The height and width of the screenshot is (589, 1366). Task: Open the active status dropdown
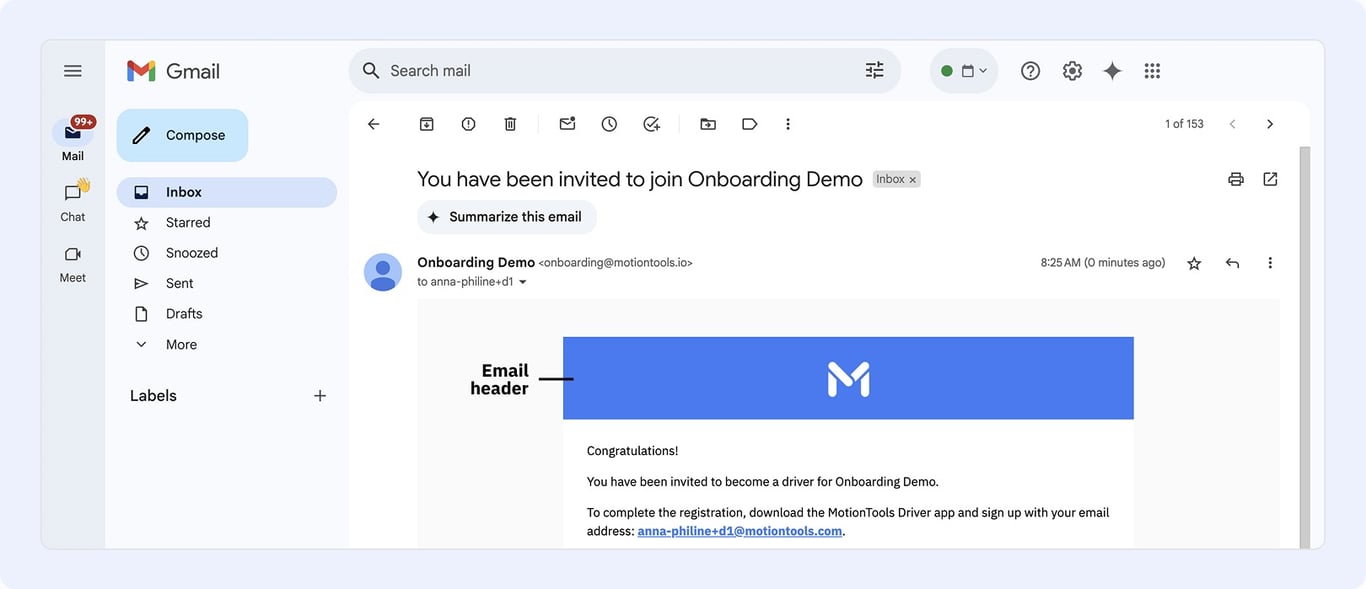pyautogui.click(x=964, y=71)
